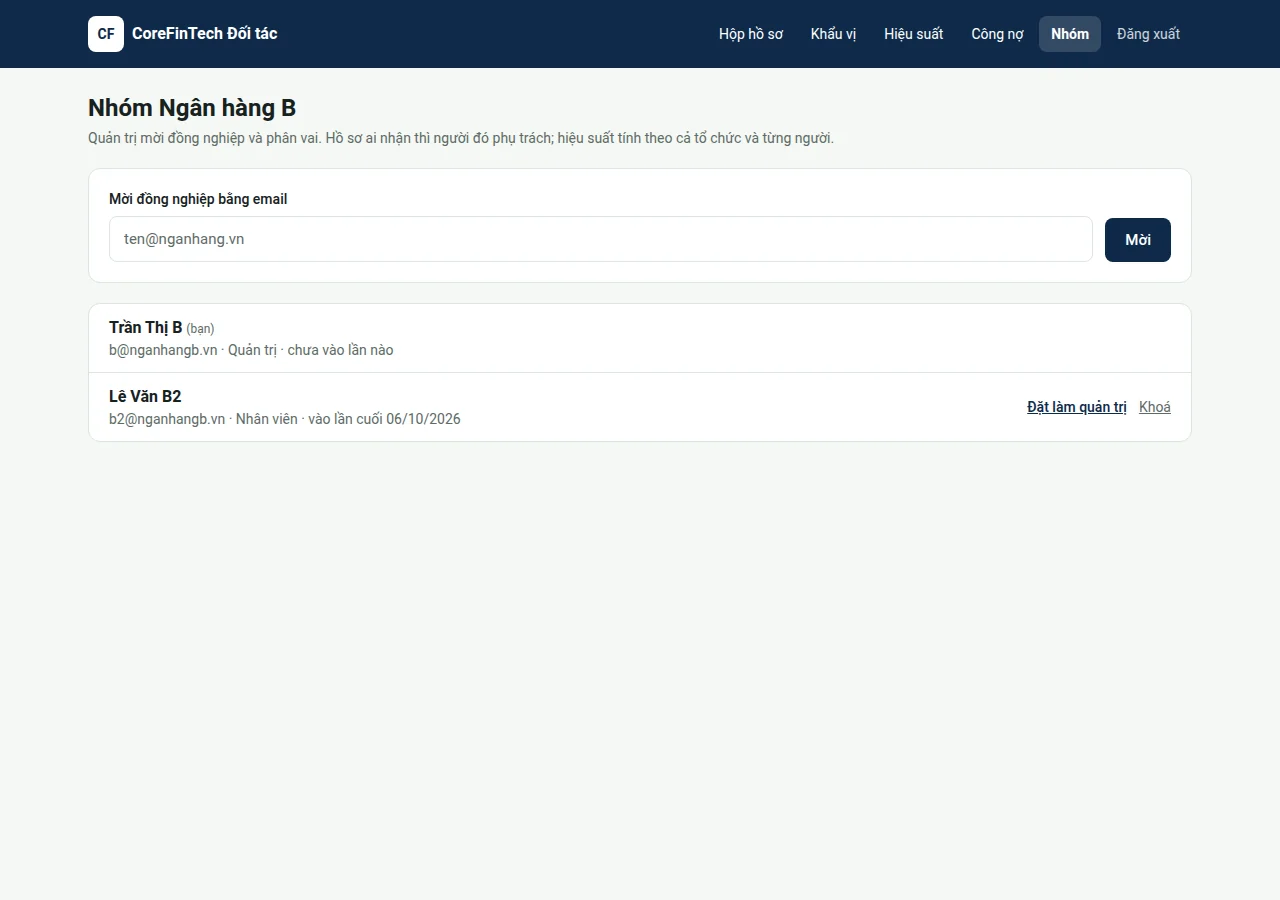Switch to Hiệu suất page
The image size is (1280, 900).
click(x=914, y=34)
